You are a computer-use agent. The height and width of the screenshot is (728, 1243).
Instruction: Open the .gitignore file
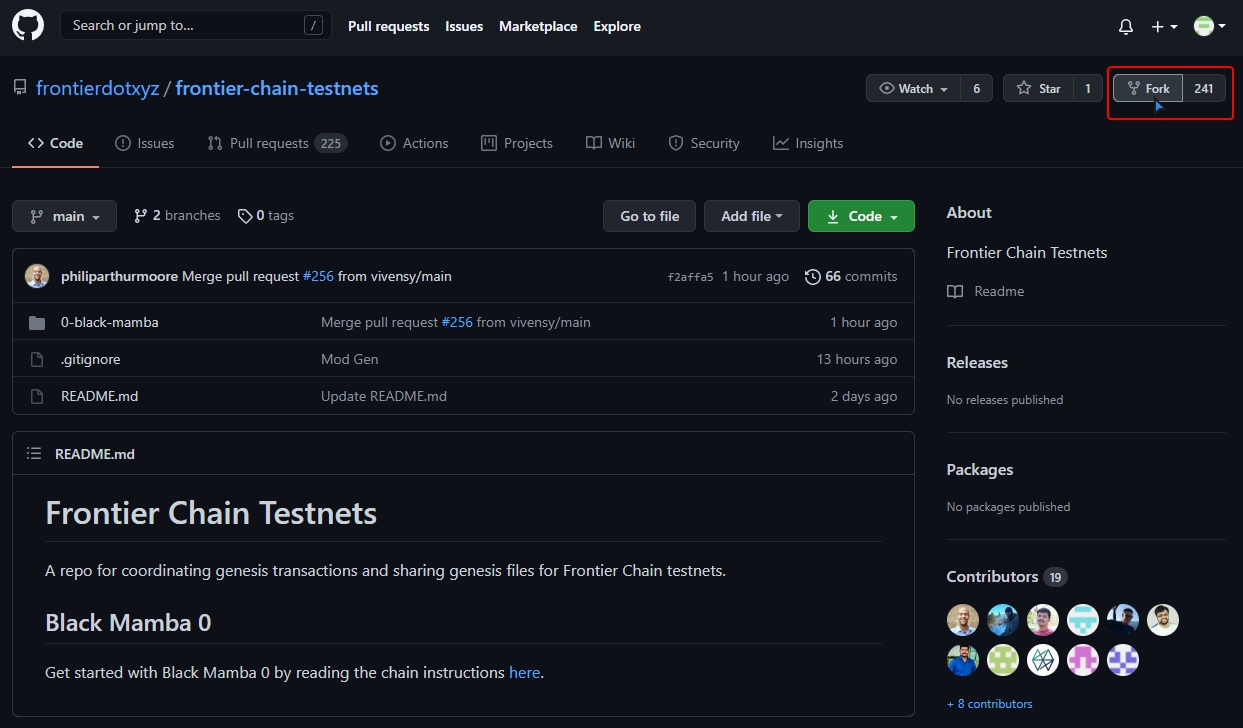pyautogui.click(x=91, y=359)
